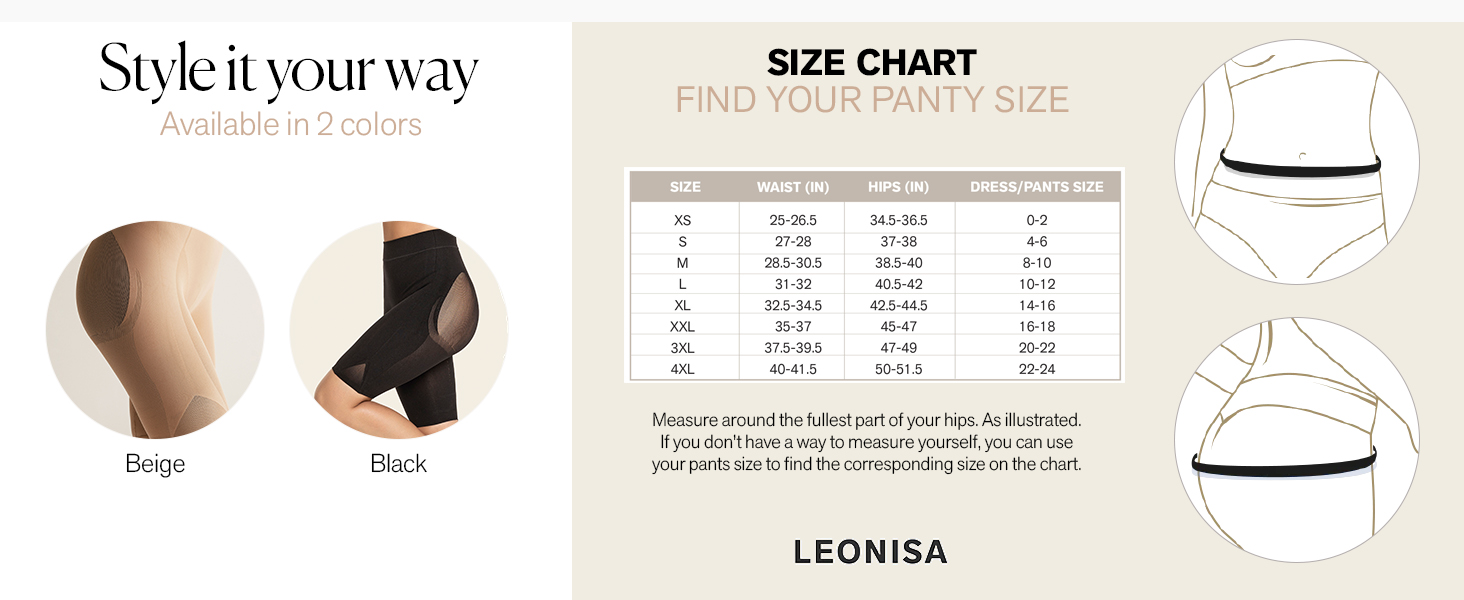Image resolution: width=1464 pixels, height=600 pixels.
Task: Click the WAIST (IN) column header
Action: tap(793, 187)
